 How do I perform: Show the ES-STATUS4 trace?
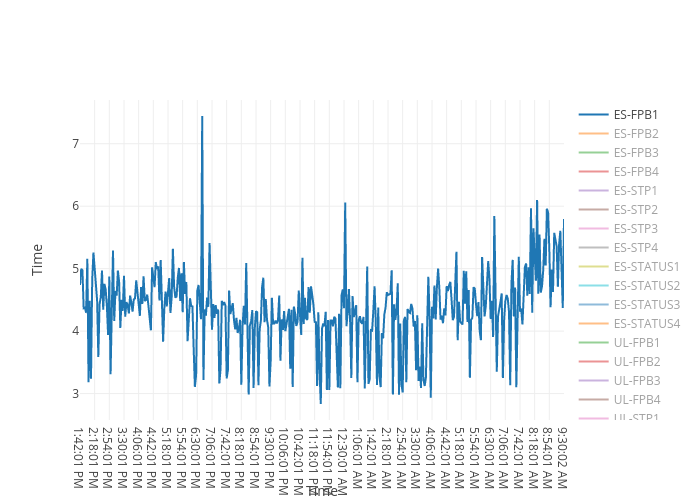pyautogui.click(x=646, y=324)
